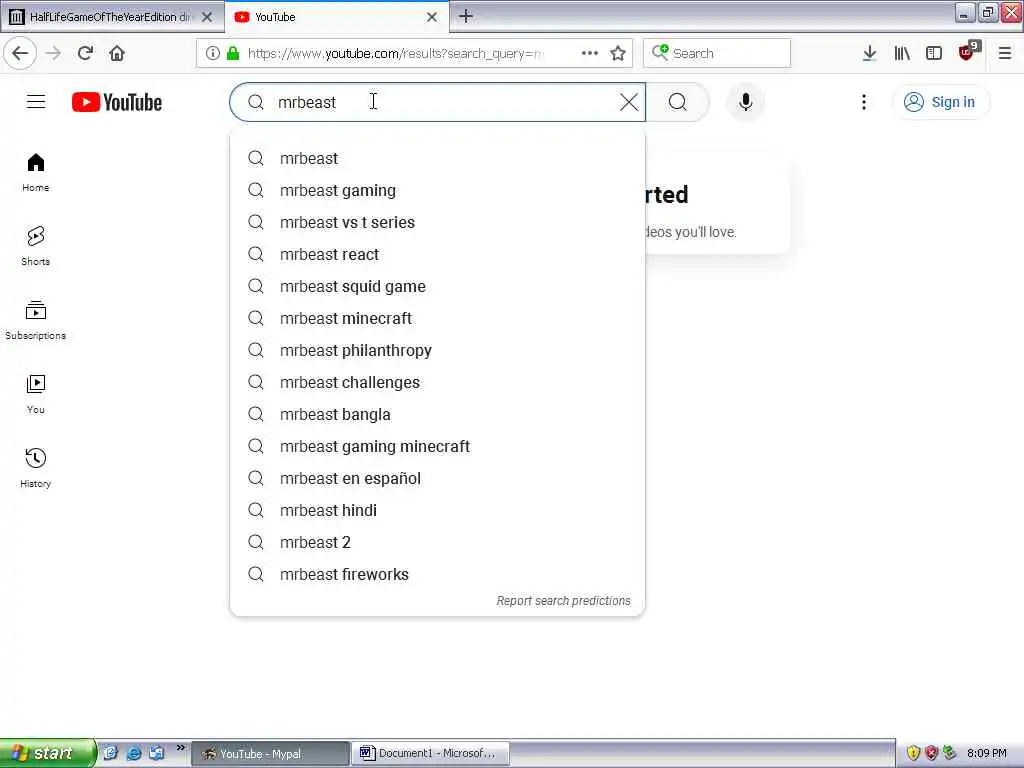Open History in the sidebar
The height and width of the screenshot is (768, 1024).
pos(36,468)
